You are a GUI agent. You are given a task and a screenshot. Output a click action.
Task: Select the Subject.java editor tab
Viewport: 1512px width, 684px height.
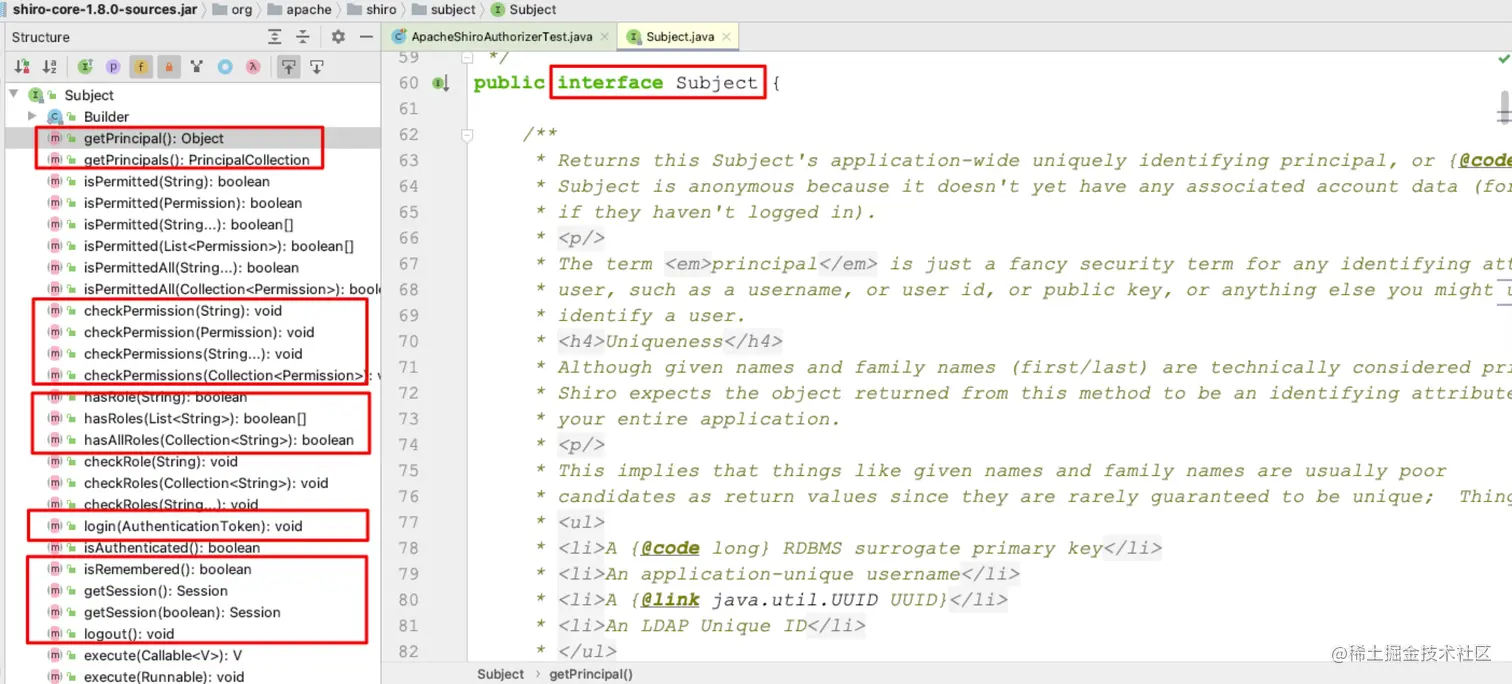click(x=679, y=37)
